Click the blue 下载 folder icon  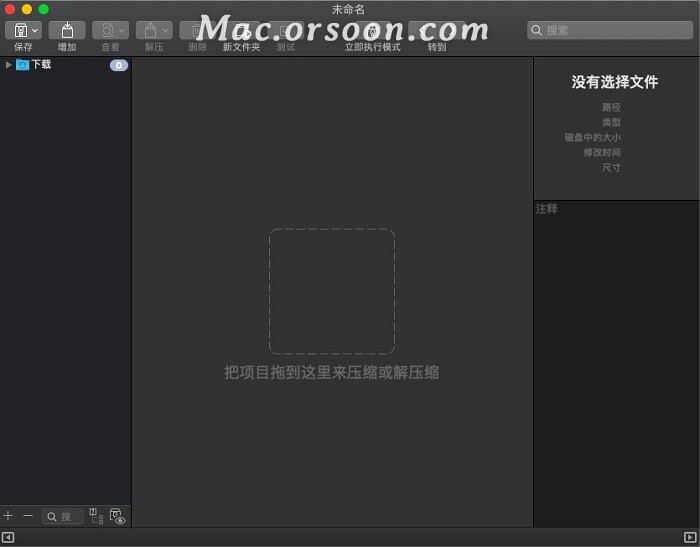pyautogui.click(x=22, y=65)
